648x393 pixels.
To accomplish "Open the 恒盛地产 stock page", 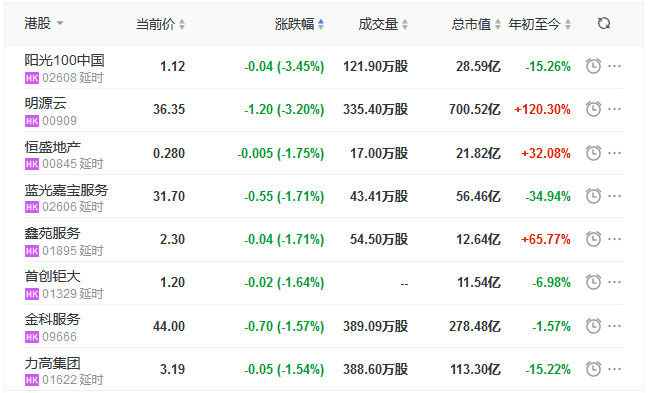I will (52, 147).
